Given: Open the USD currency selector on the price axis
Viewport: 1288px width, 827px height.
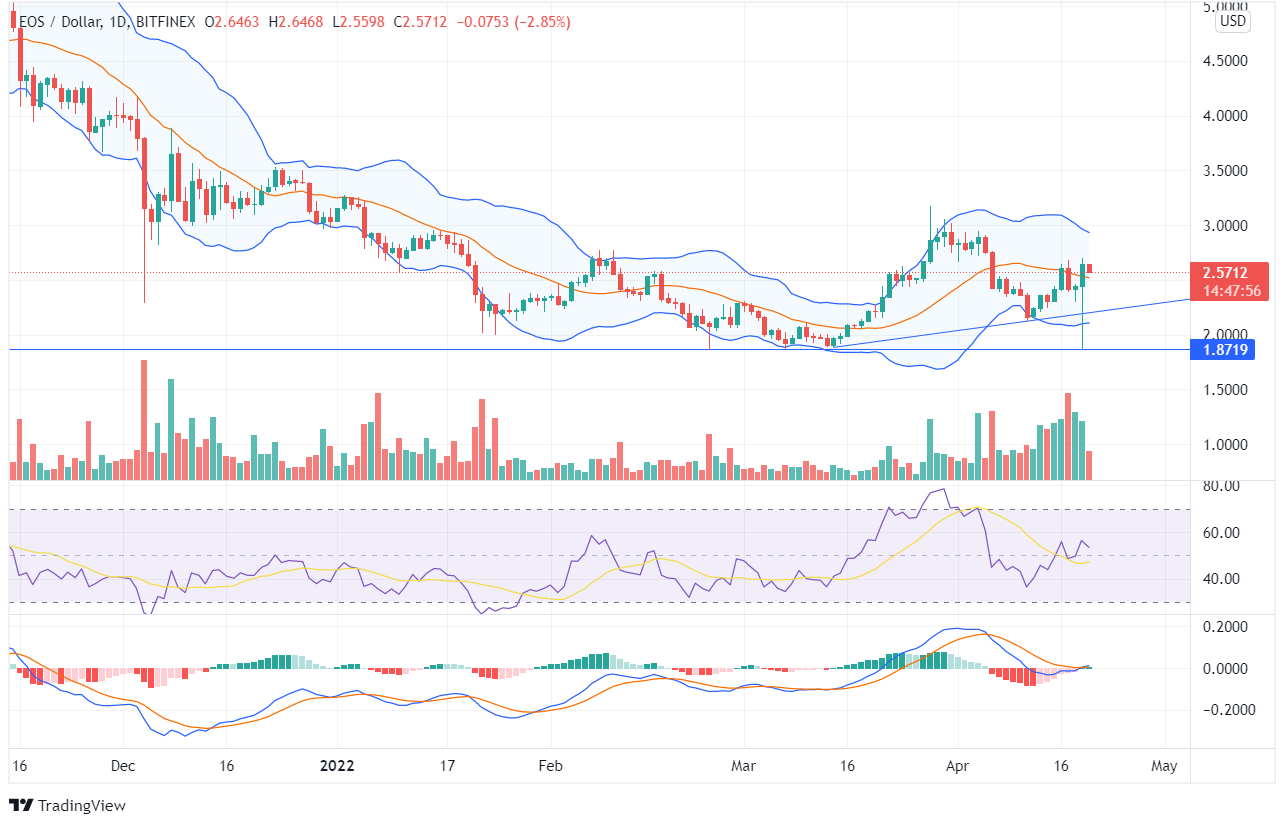Looking at the screenshot, I should pyautogui.click(x=1232, y=20).
